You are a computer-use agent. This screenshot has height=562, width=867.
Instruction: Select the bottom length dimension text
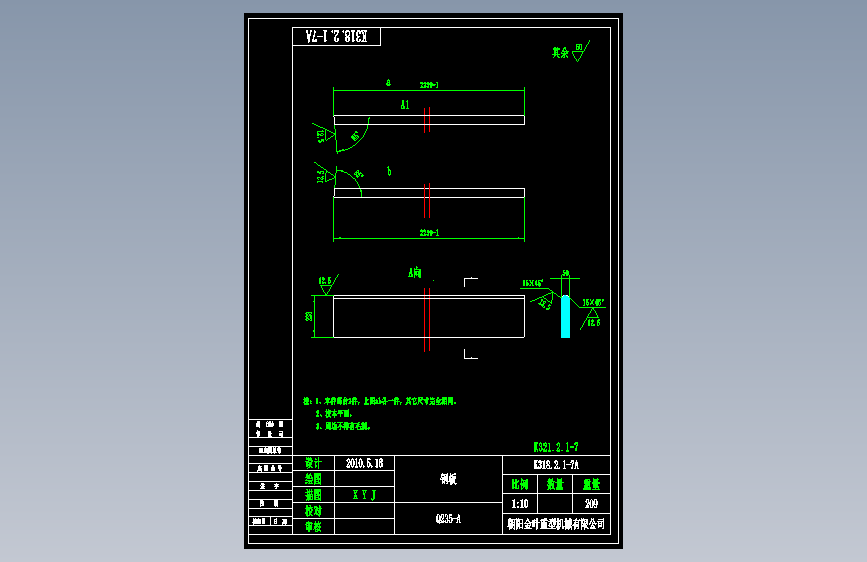click(429, 233)
